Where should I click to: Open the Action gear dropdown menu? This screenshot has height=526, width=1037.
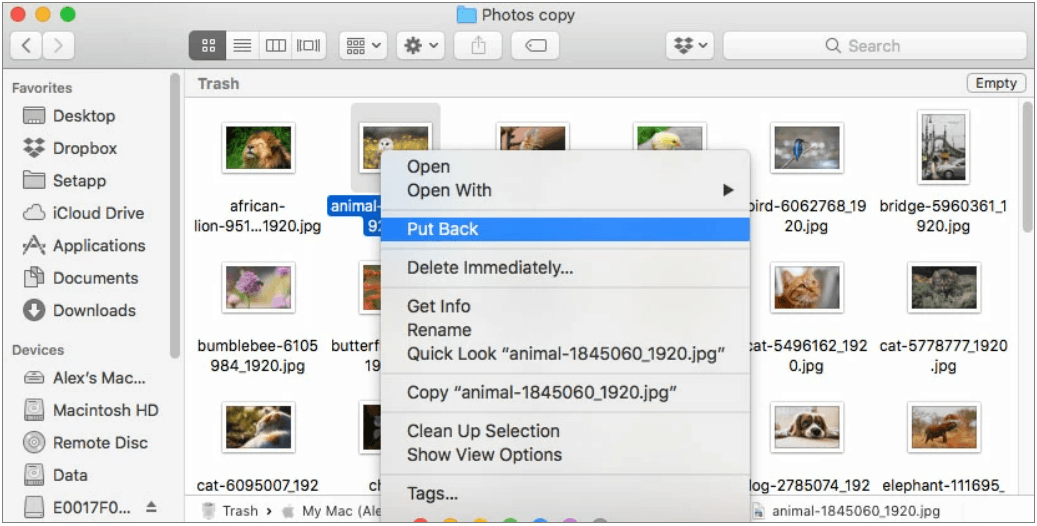click(x=420, y=46)
